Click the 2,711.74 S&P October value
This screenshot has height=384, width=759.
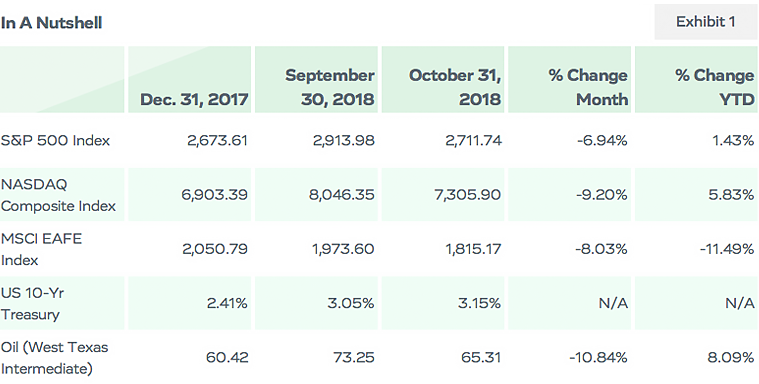click(x=473, y=140)
